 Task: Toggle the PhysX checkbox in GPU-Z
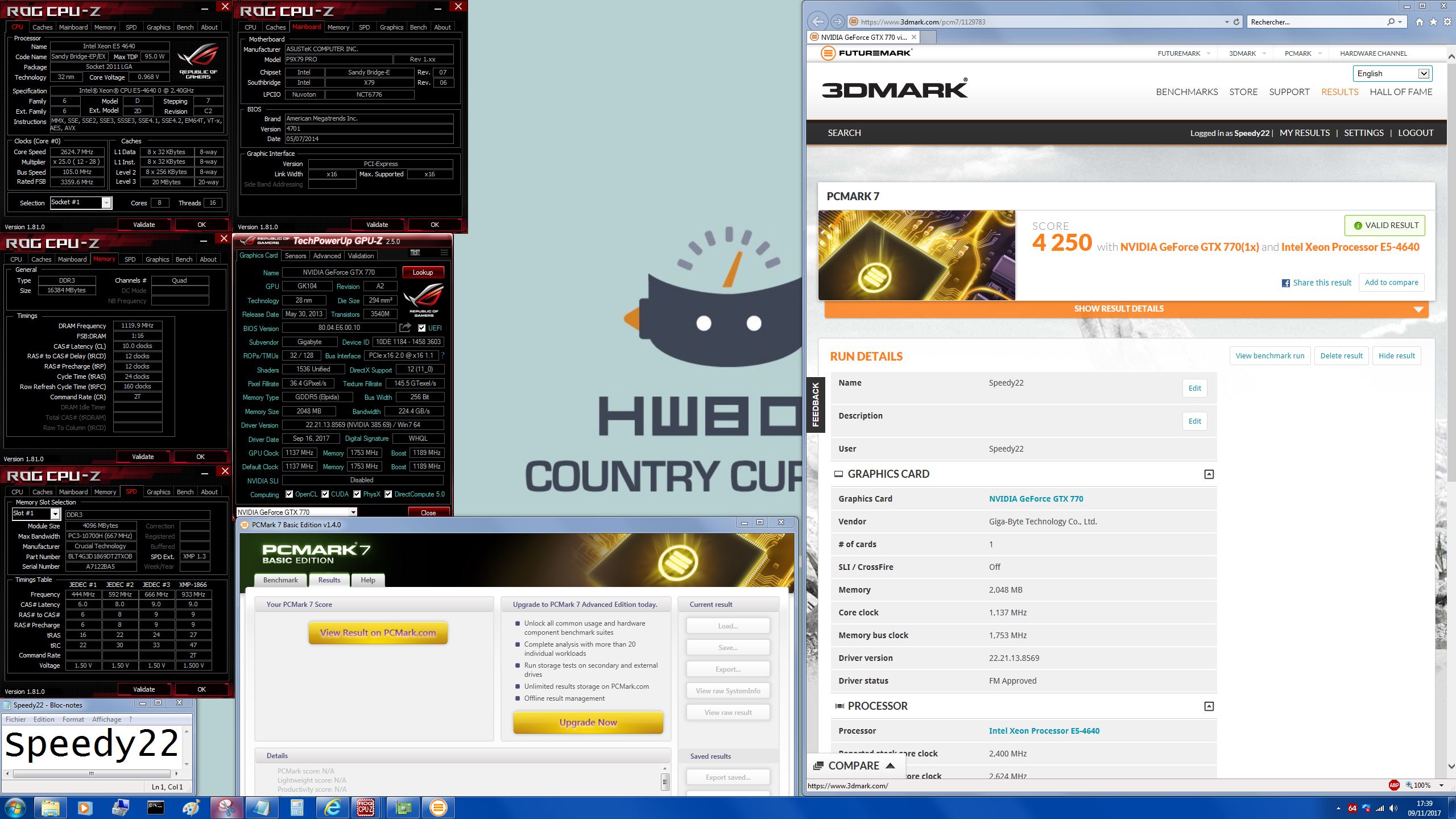coord(357,494)
